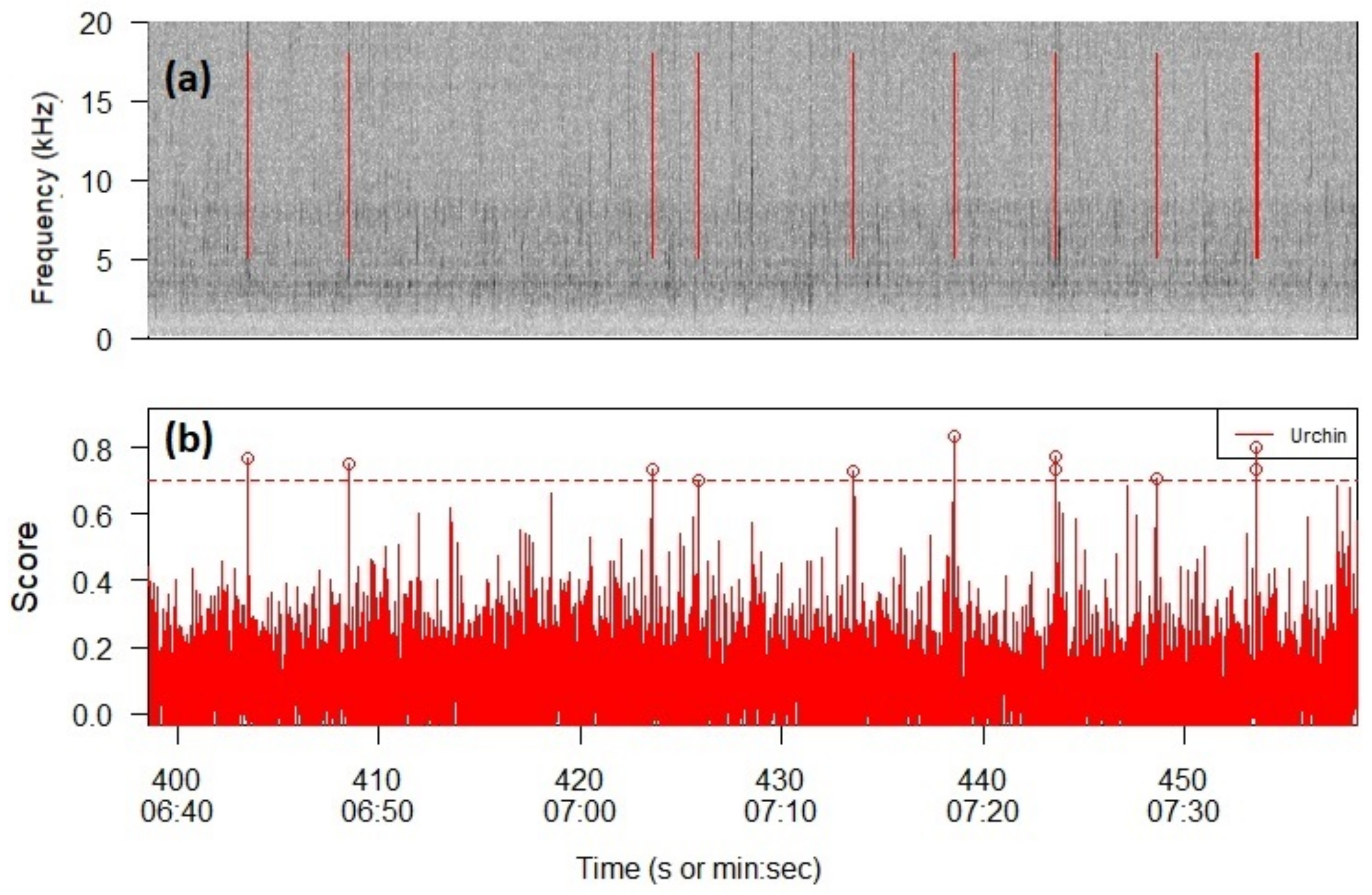This screenshot has height=895, width=1372.
Task: Click the first detection circle near 404 seconds
Action: click(248, 459)
